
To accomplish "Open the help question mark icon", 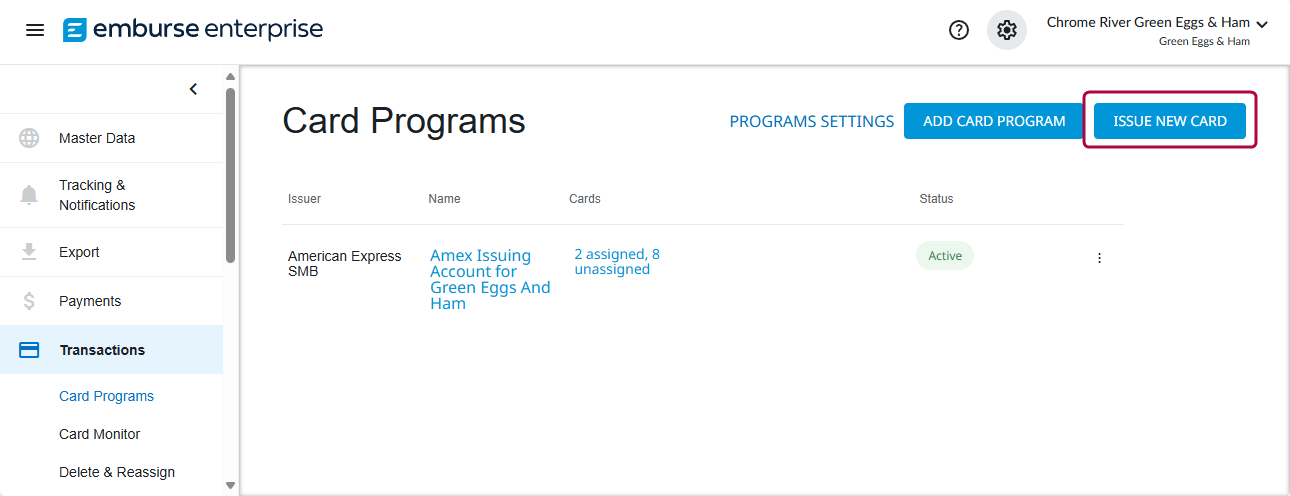I will point(959,30).
